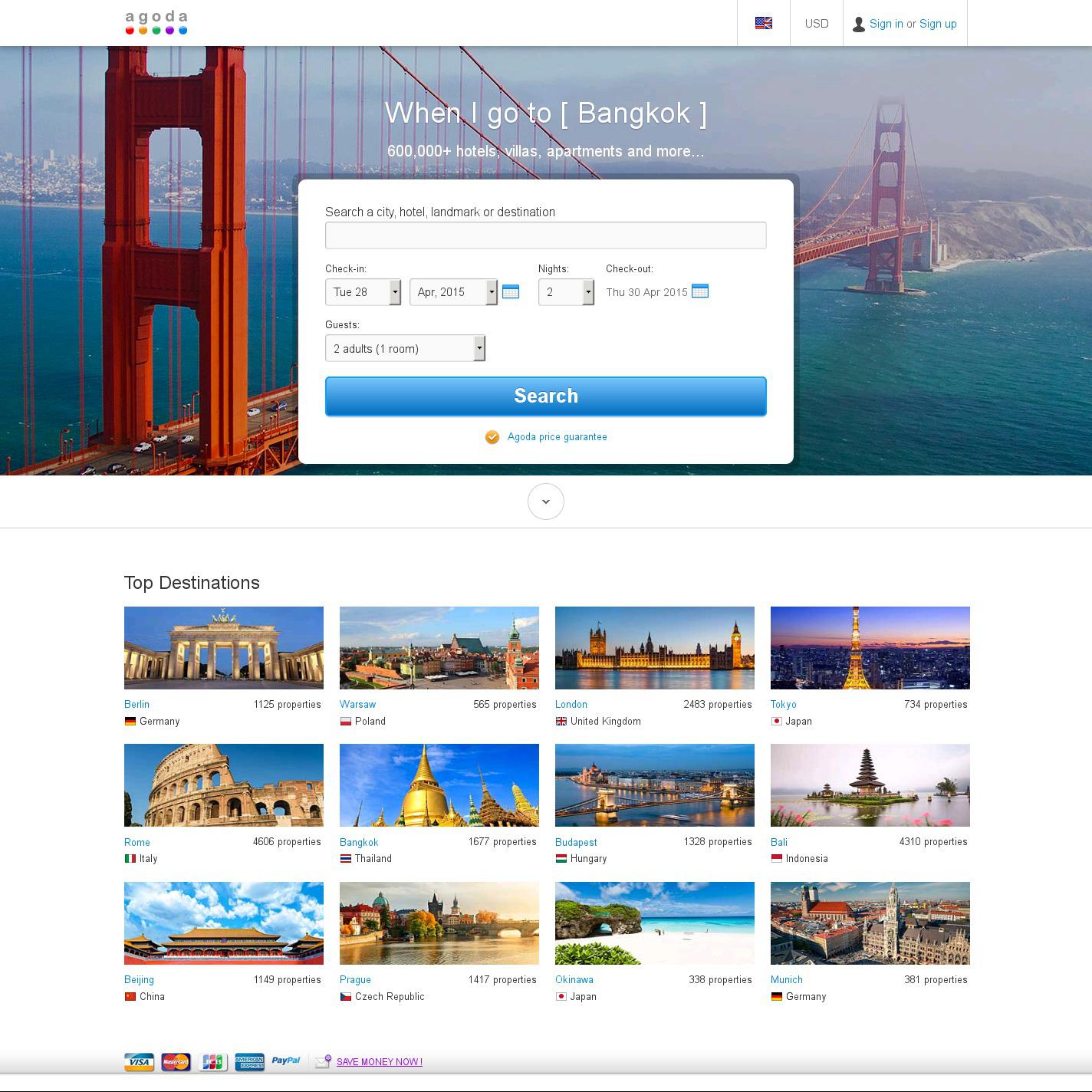
Task: Click the Sign in link
Action: 886,24
